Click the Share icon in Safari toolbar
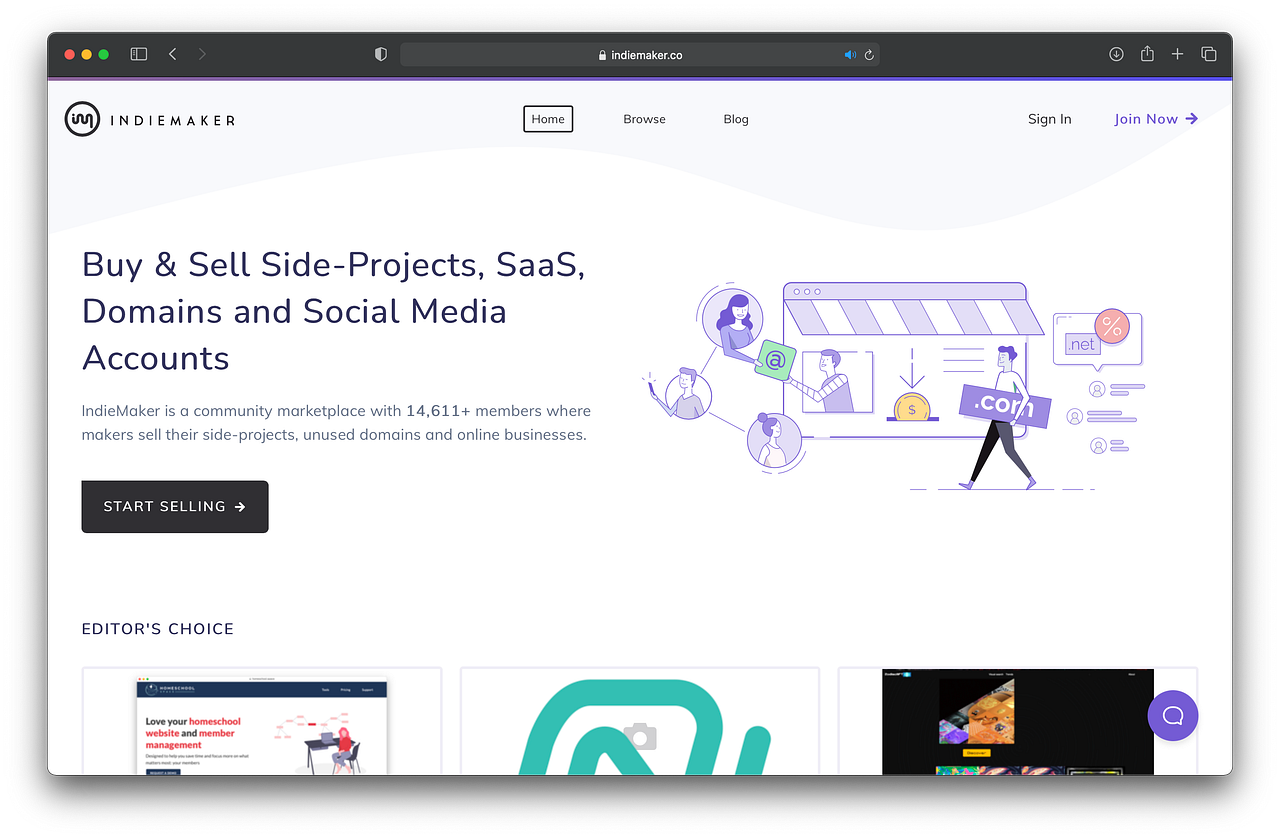The height and width of the screenshot is (838, 1280). coord(1146,54)
